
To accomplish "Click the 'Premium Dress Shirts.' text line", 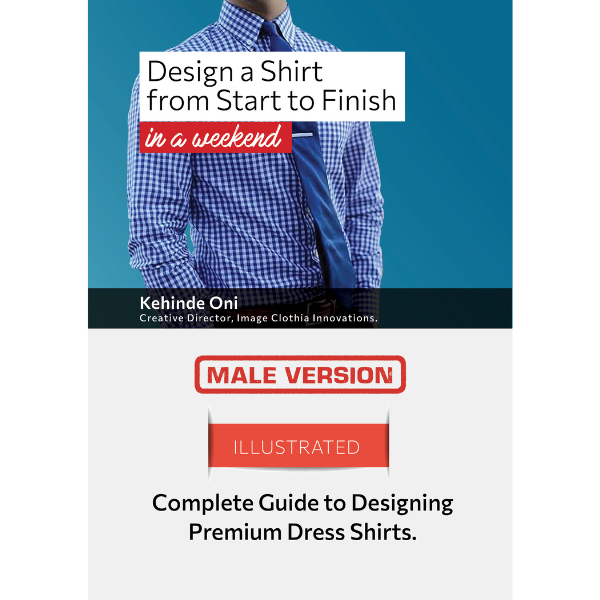I will coord(302,532).
